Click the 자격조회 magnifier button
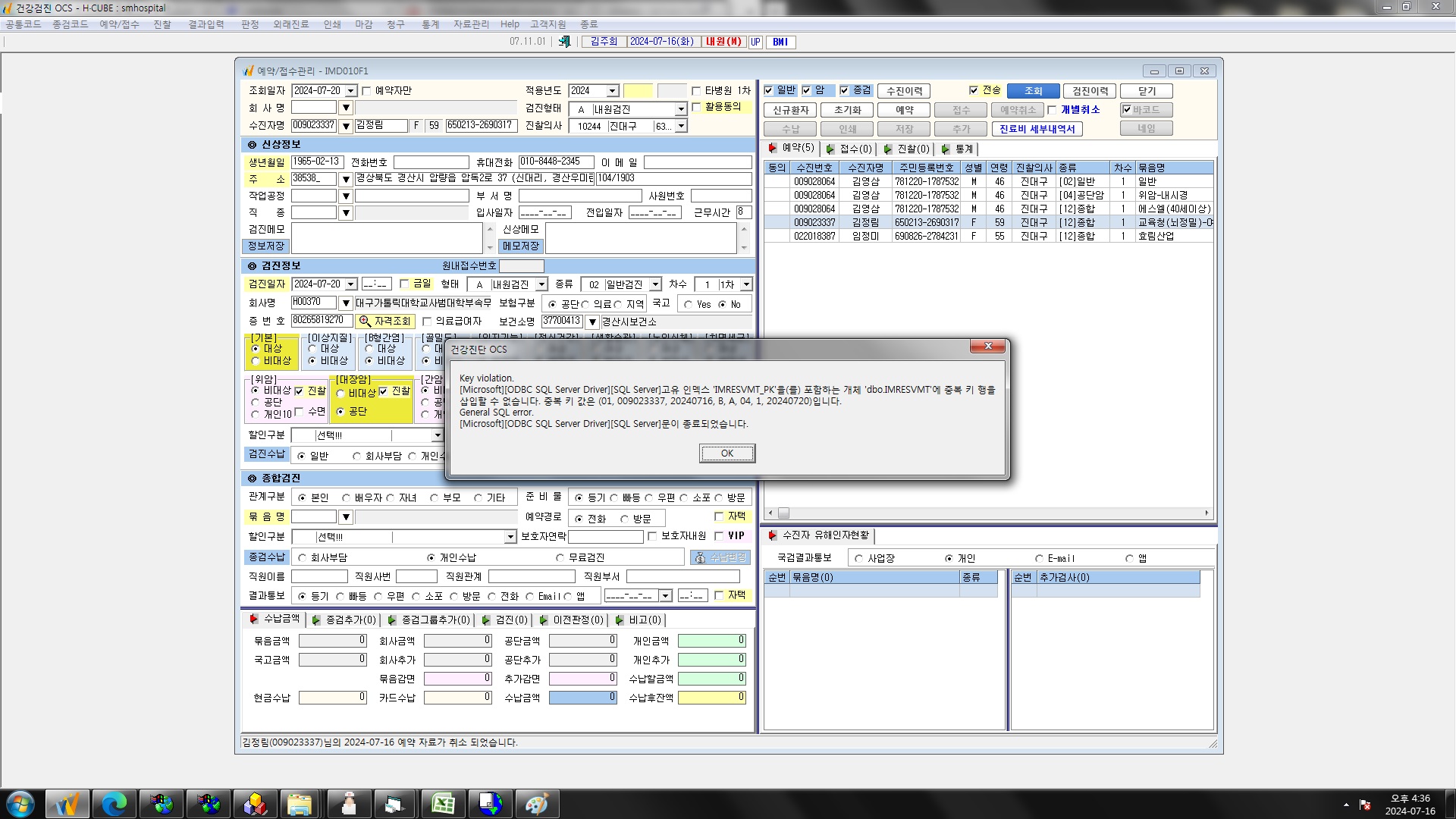 point(385,322)
